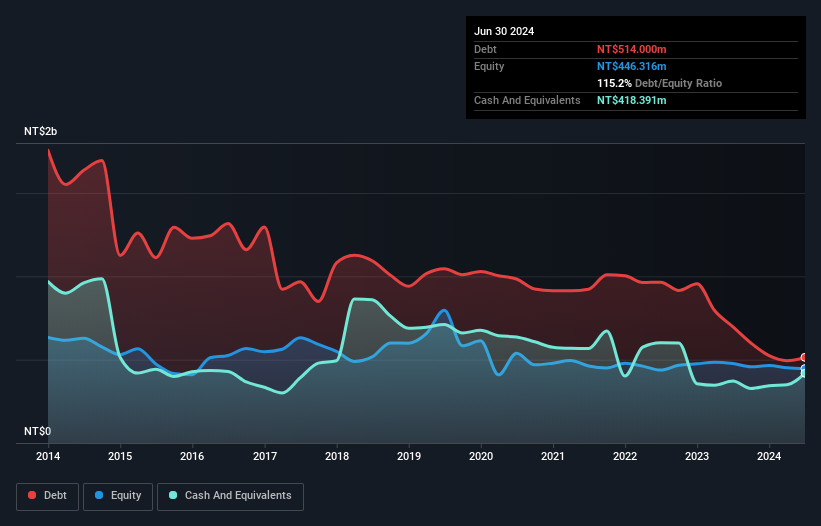Click the 2017 x-axis label

click(x=265, y=456)
